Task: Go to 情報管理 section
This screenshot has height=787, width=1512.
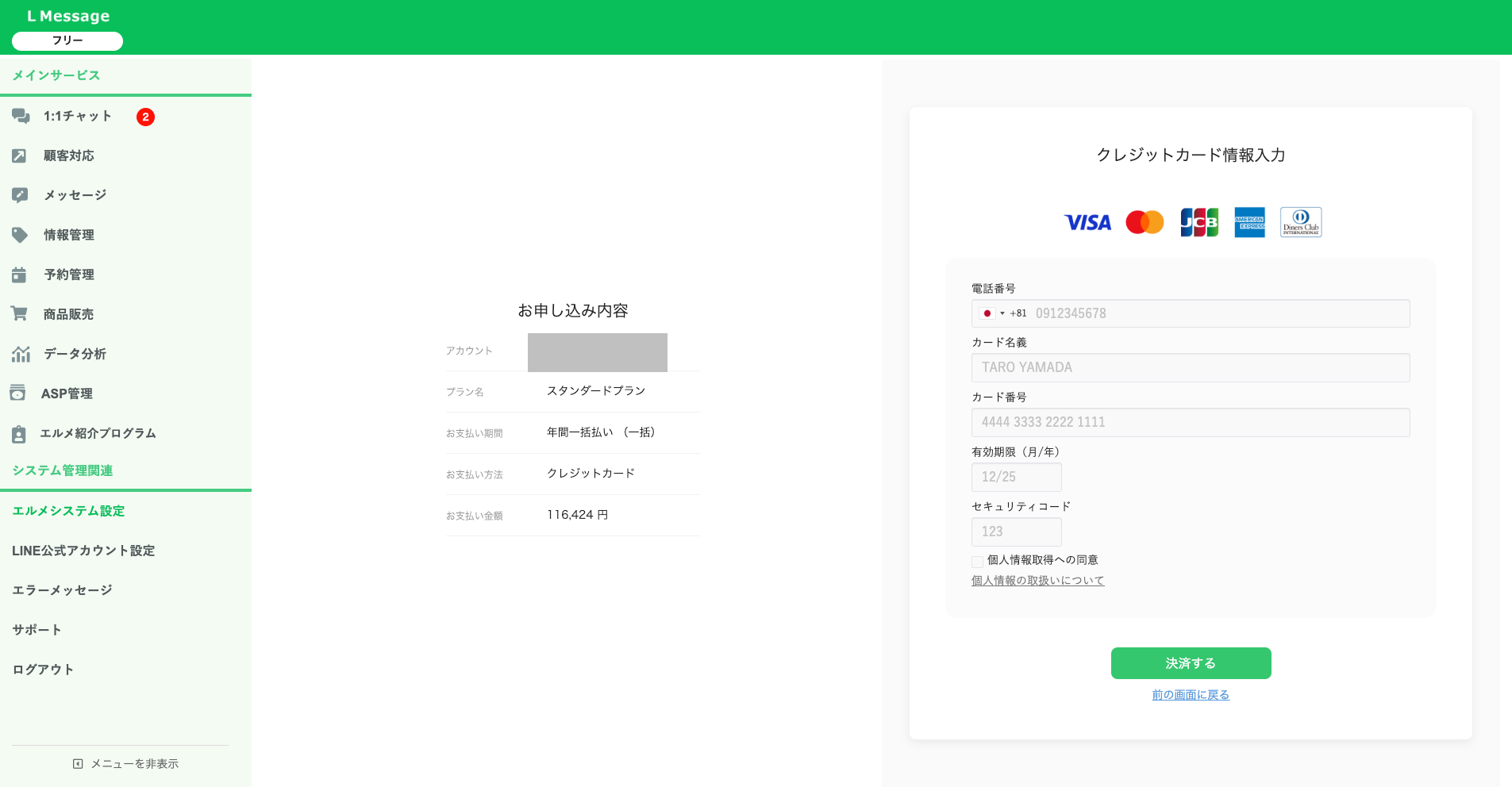Action: click(69, 235)
